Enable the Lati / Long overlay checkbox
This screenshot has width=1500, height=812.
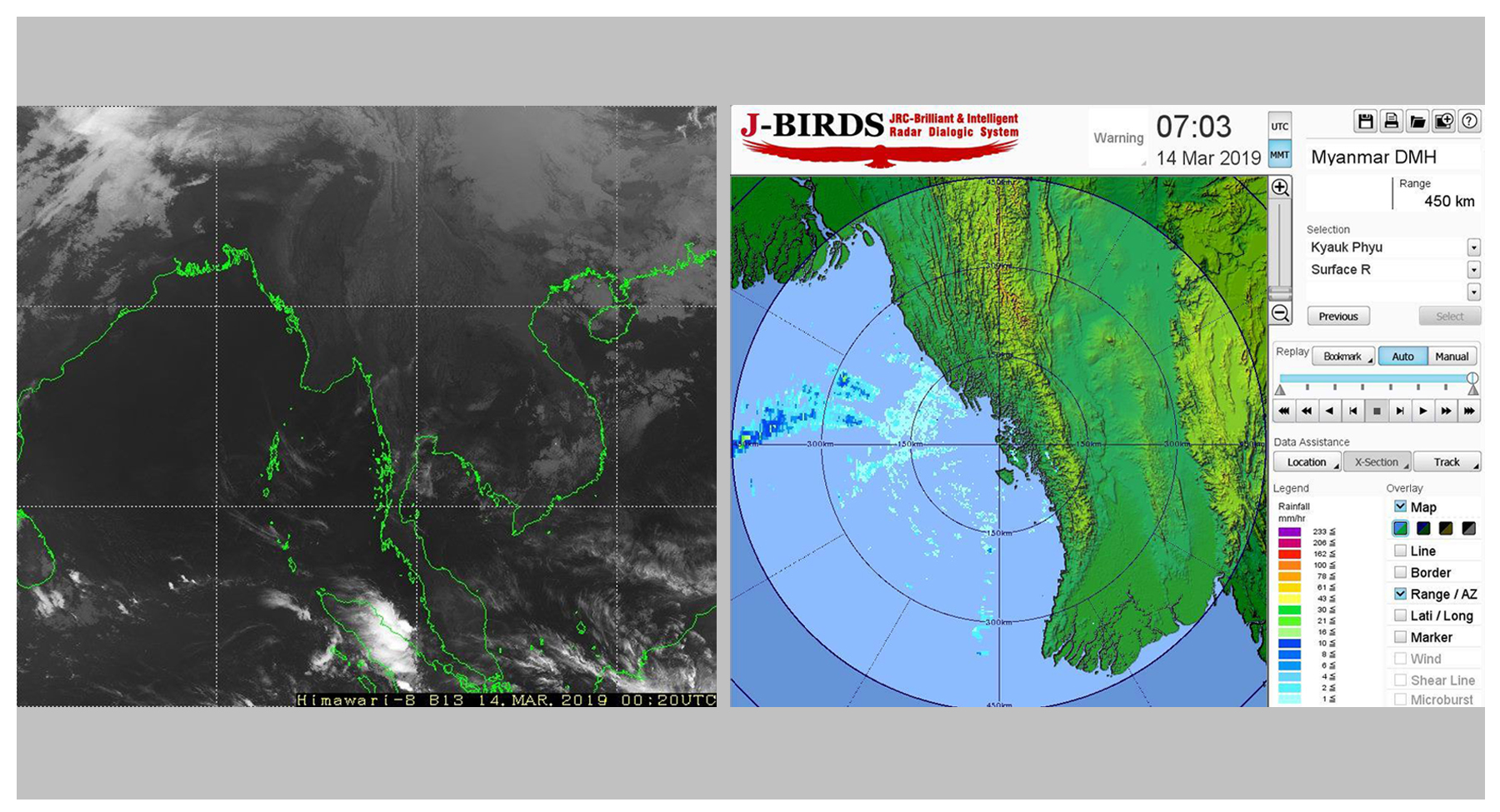click(x=1401, y=615)
